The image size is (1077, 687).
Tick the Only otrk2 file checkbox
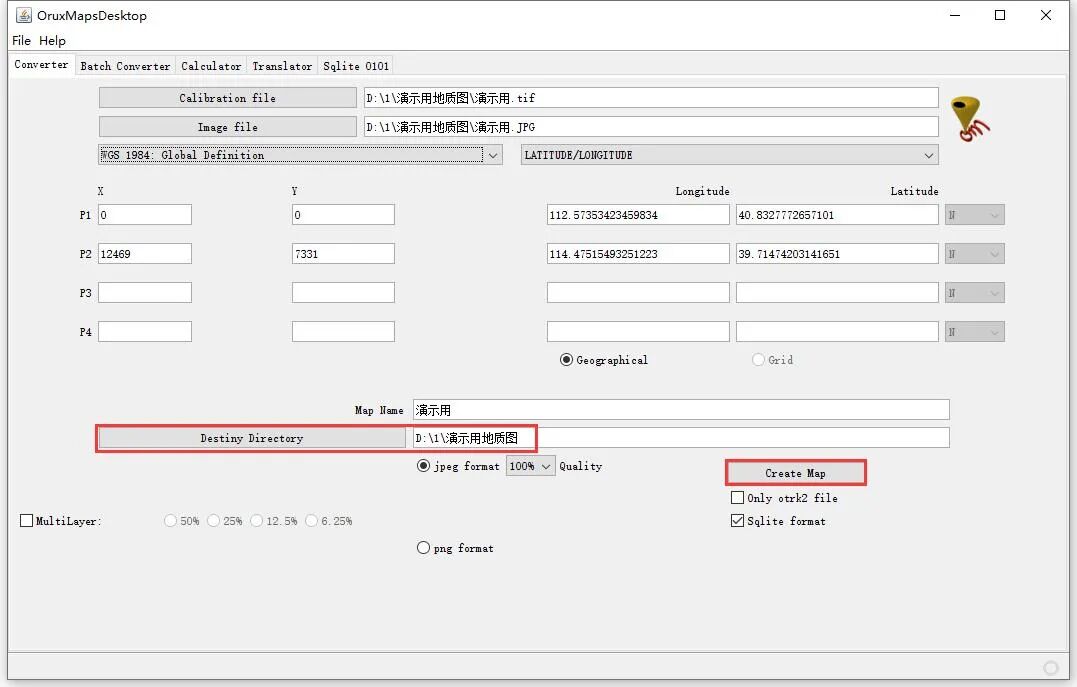click(x=737, y=497)
